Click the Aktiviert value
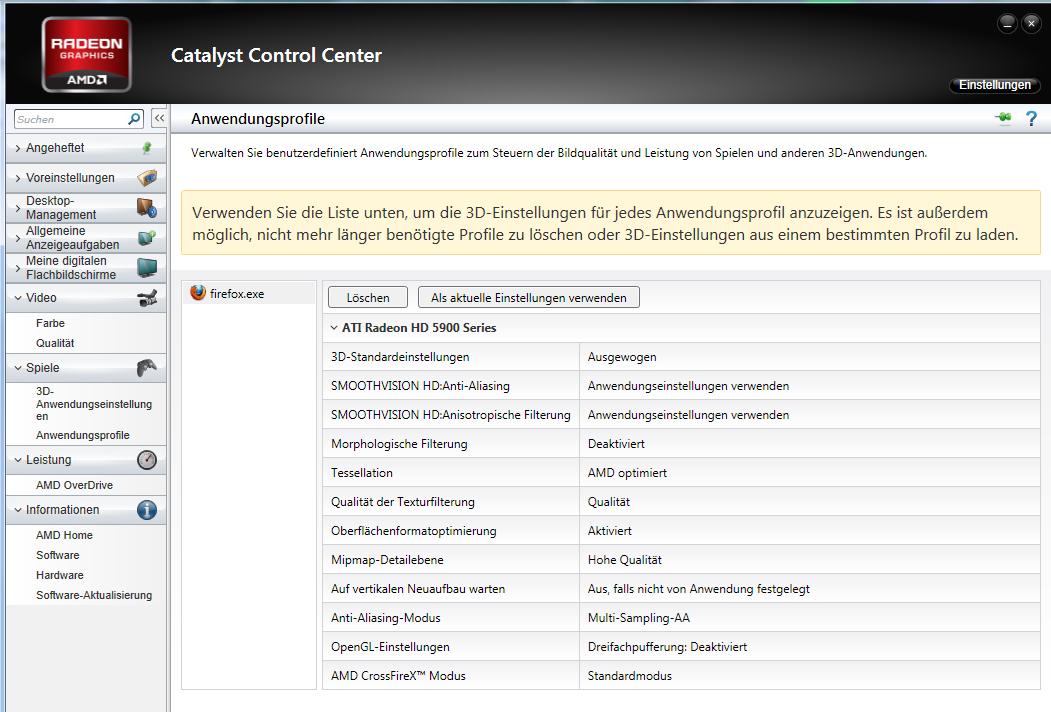This screenshot has height=712, width=1051. coord(609,531)
